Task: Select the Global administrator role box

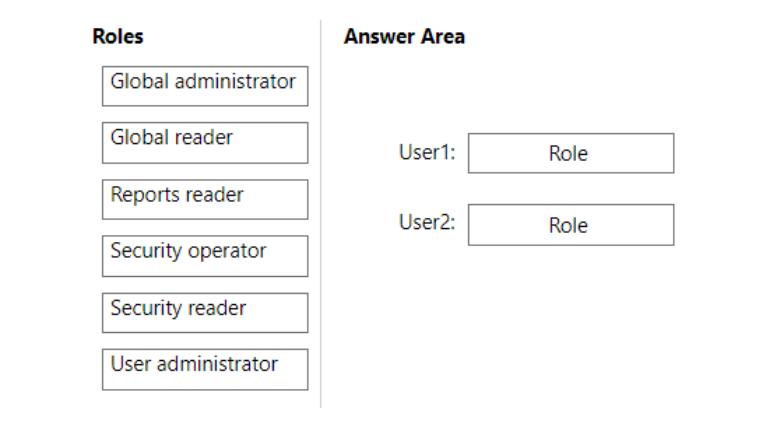Action: [205, 85]
